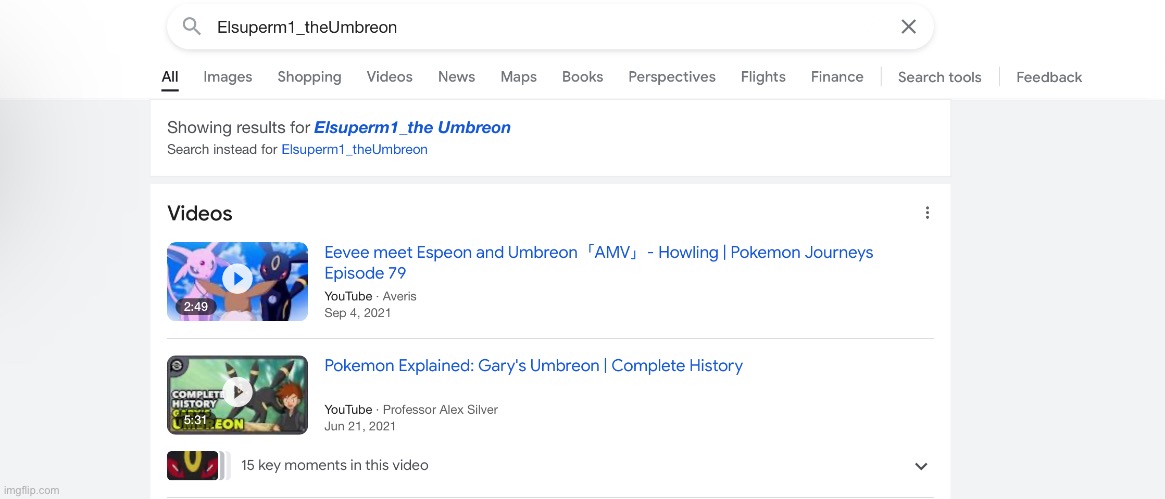Click the magnifying glass search icon
Screen dimensions: 1165x499
point(191,27)
